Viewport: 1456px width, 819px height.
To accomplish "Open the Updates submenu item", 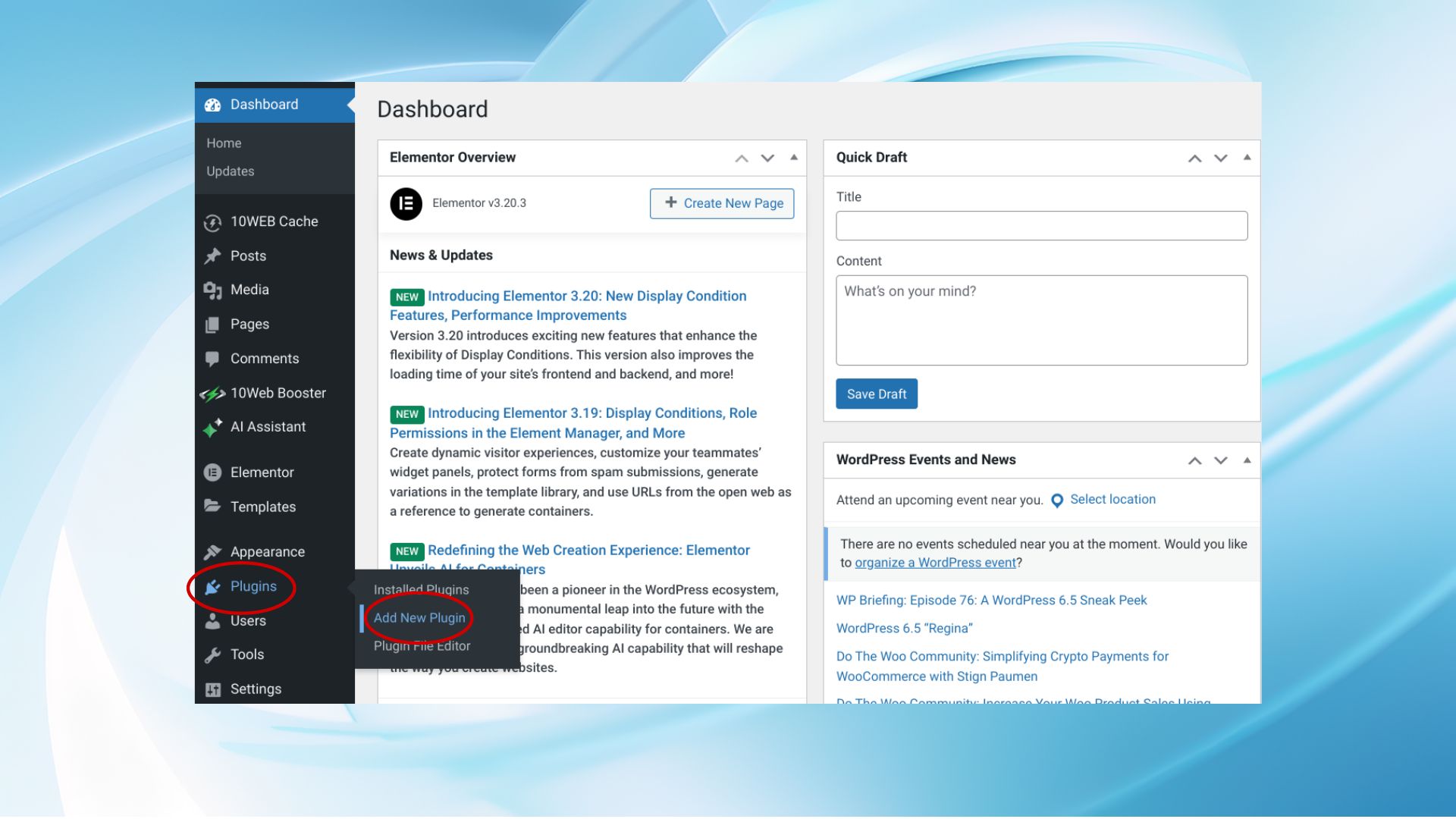I will pyautogui.click(x=231, y=171).
